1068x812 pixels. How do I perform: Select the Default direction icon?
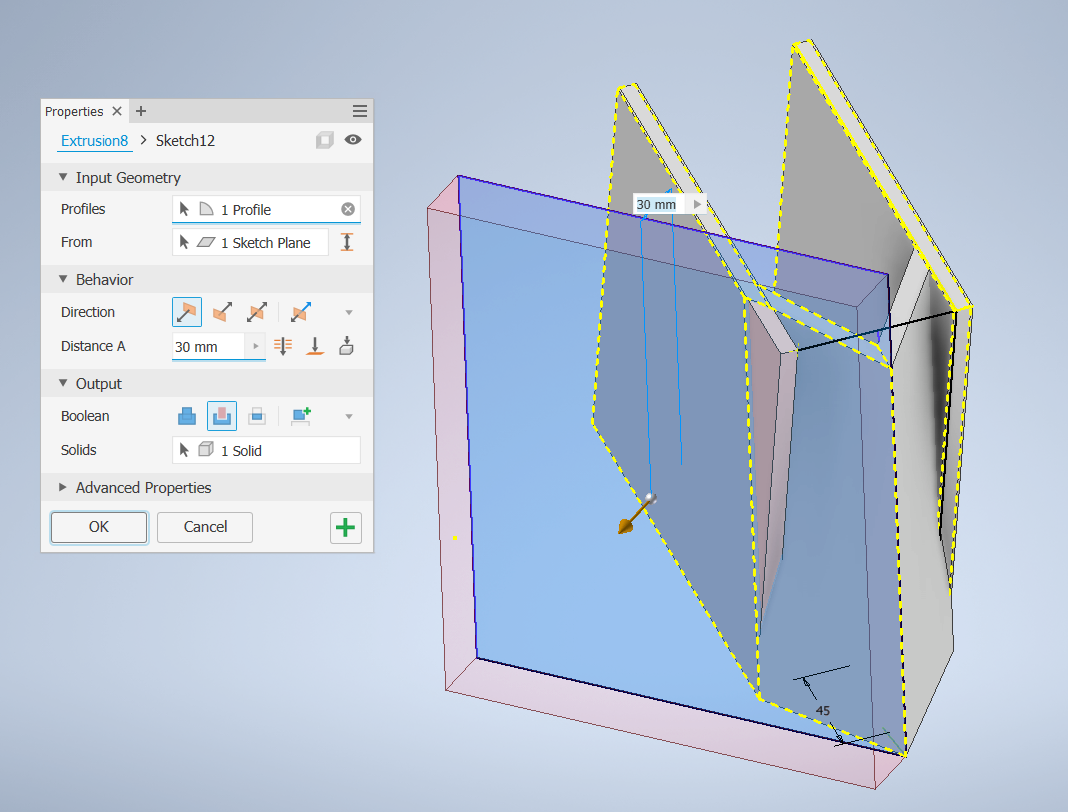(187, 312)
